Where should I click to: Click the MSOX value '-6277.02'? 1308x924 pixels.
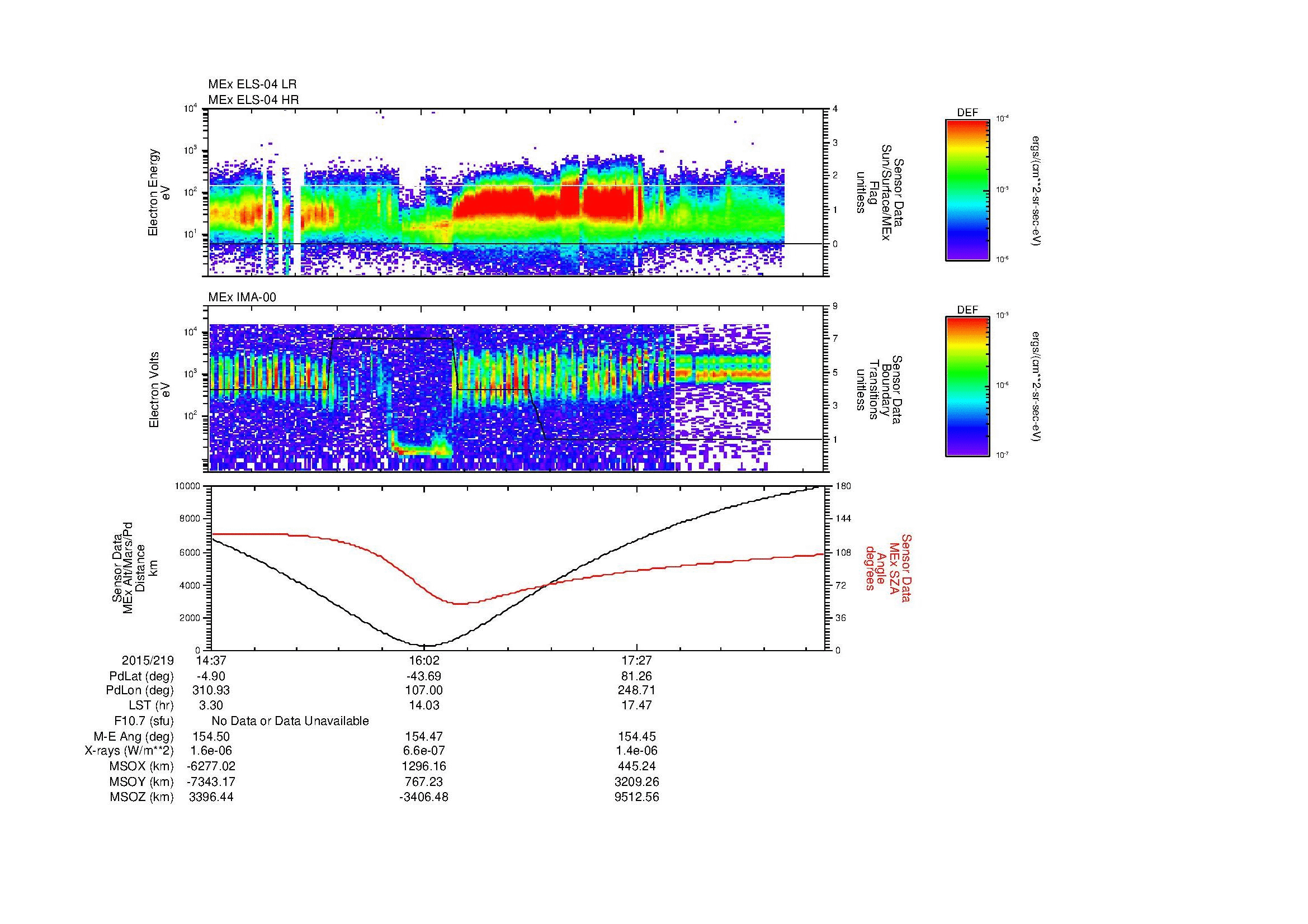211,766
